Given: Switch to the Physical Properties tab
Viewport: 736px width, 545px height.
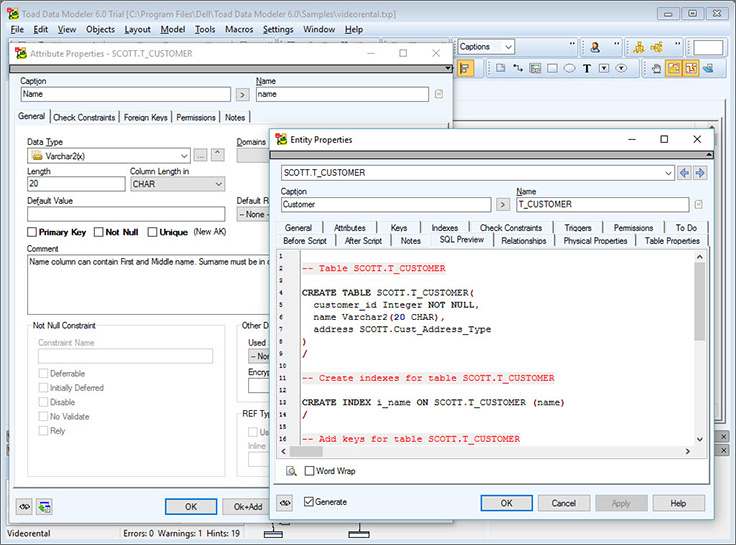Looking at the screenshot, I should click(595, 241).
